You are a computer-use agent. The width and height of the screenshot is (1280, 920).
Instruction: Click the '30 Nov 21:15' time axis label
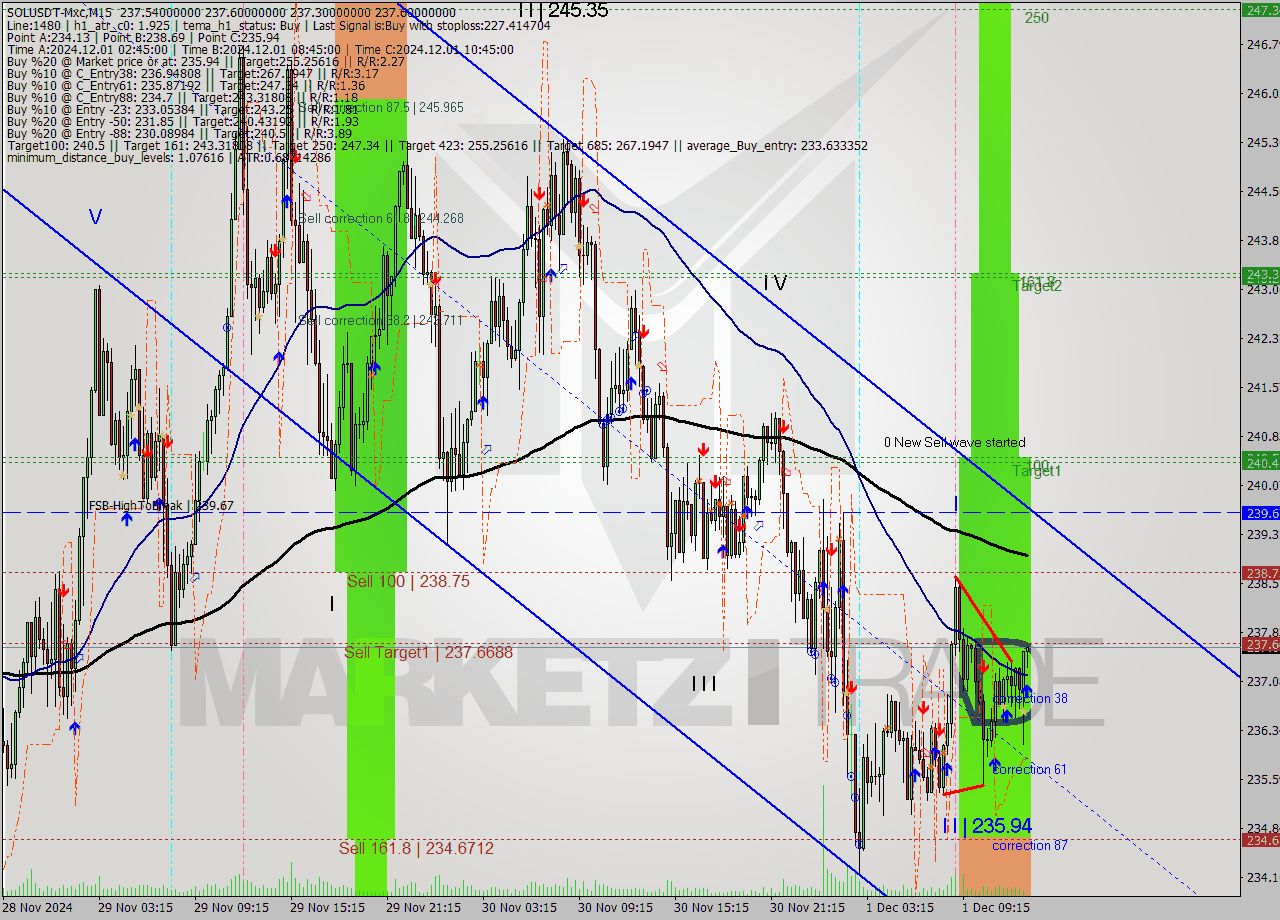[x=807, y=908]
